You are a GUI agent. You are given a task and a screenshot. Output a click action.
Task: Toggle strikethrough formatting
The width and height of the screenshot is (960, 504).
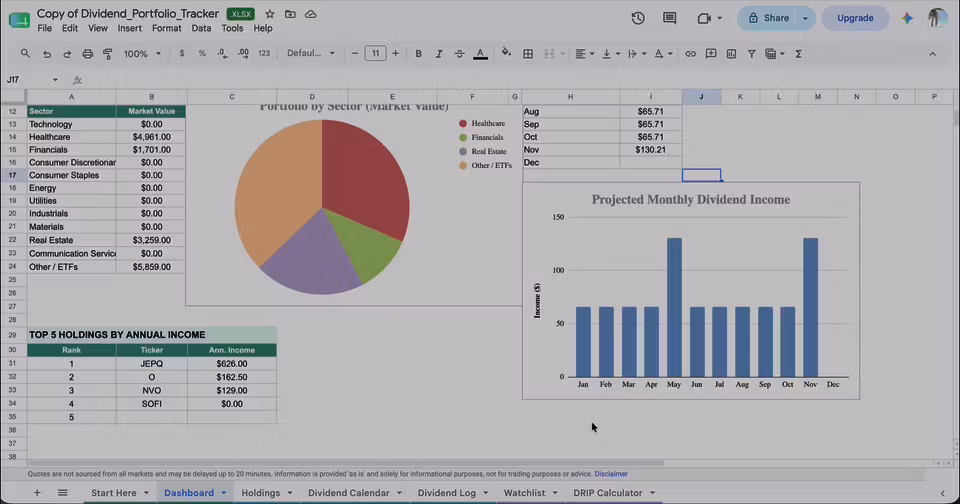(459, 54)
